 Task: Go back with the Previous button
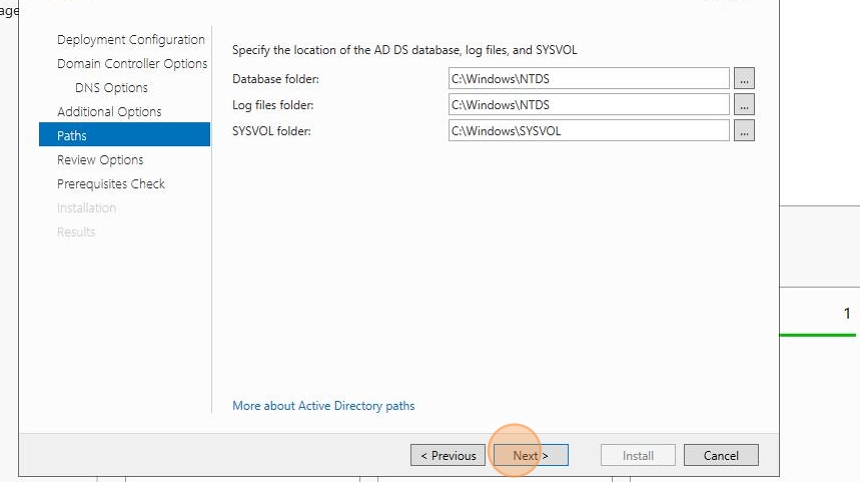point(448,456)
